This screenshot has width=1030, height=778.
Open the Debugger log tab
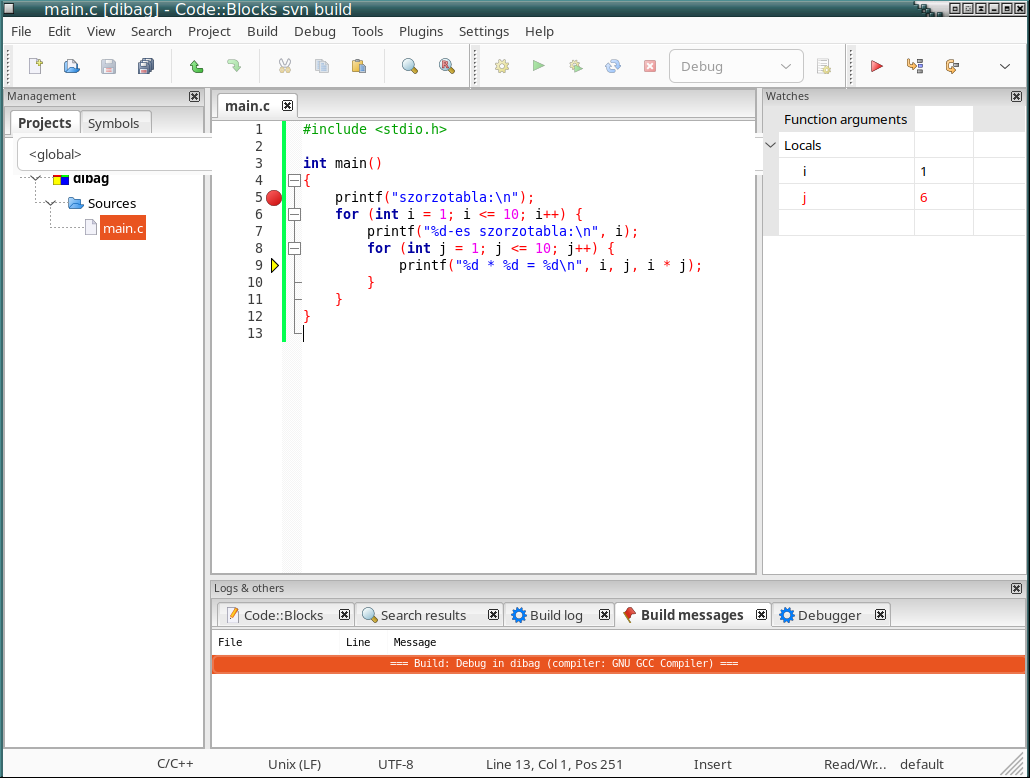[x=828, y=615]
